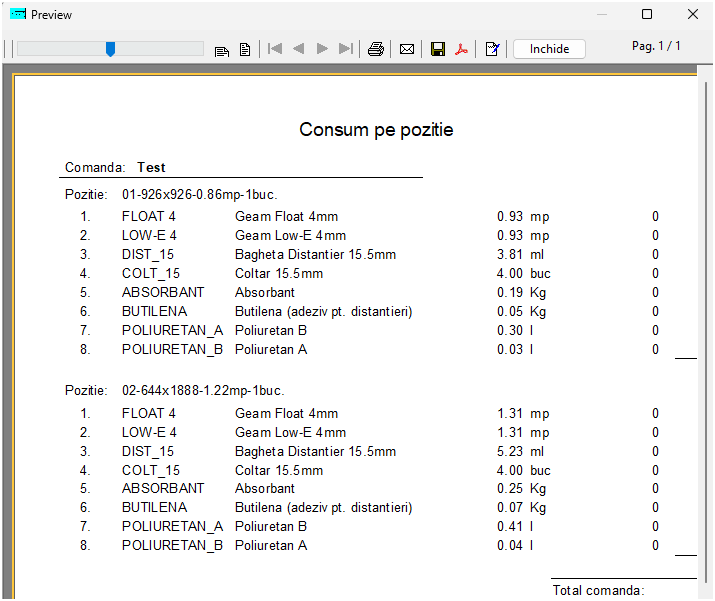
Task: Click '0.93 mp' on the LOW-E 4 row
Action: pos(523,236)
